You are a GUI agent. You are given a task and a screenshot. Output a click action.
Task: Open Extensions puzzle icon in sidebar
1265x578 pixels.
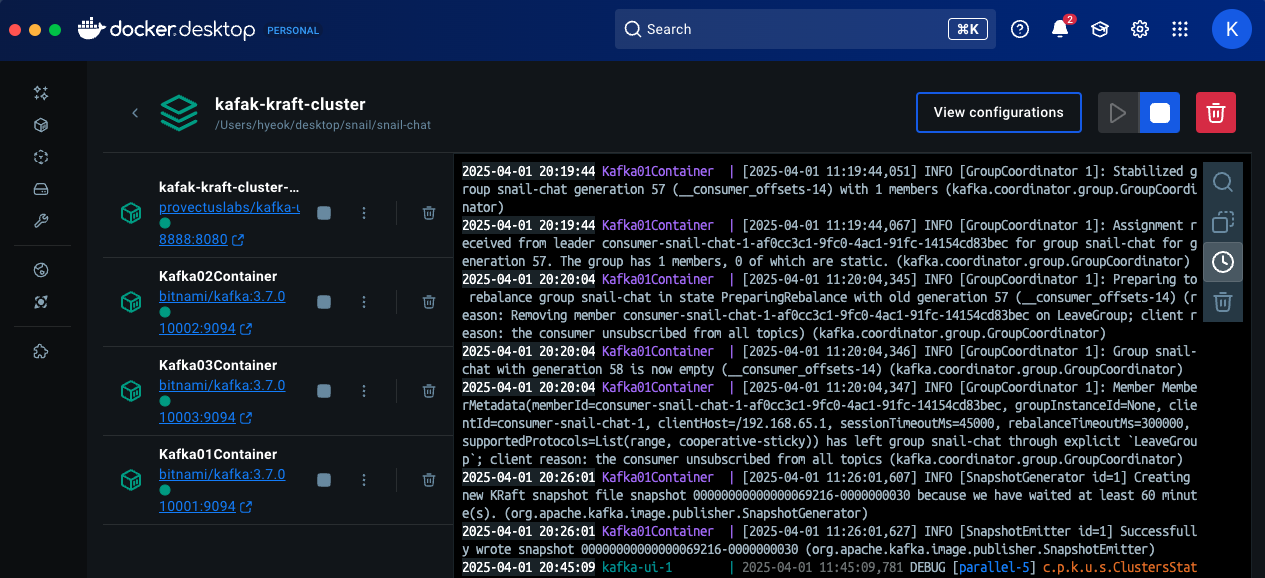click(x=41, y=351)
